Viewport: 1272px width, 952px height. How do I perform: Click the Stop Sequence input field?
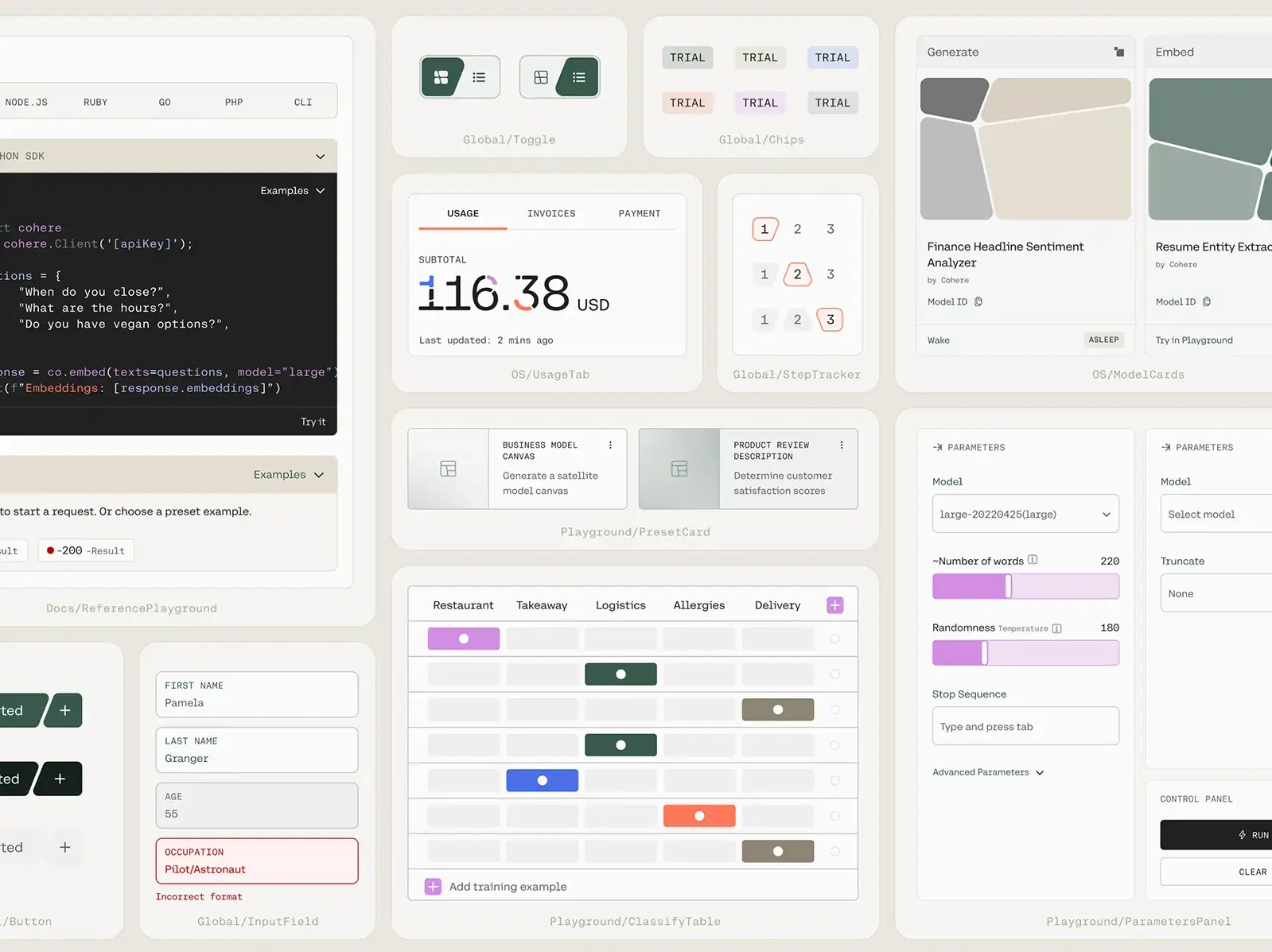click(x=1025, y=727)
